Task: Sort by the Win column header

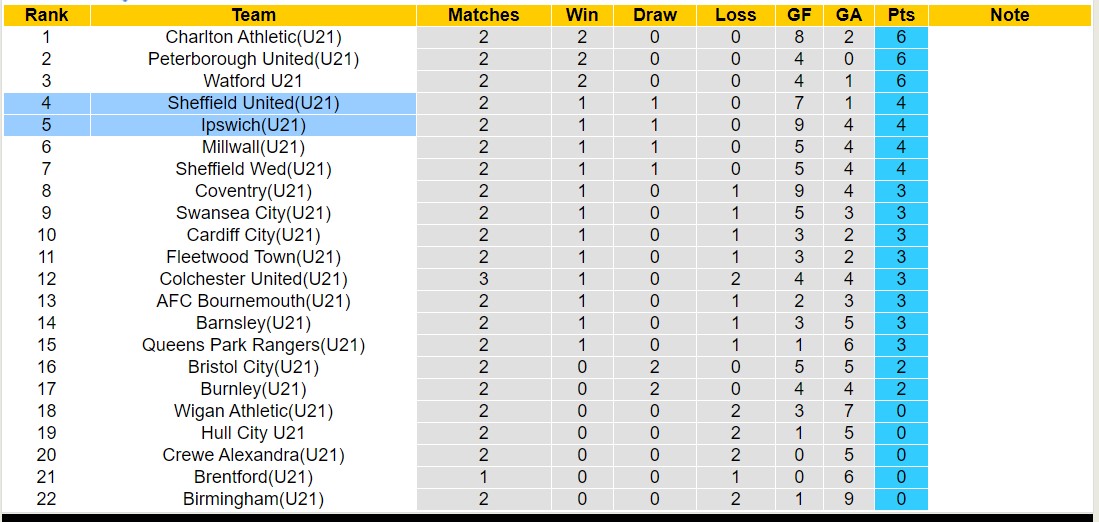Action: pos(582,15)
